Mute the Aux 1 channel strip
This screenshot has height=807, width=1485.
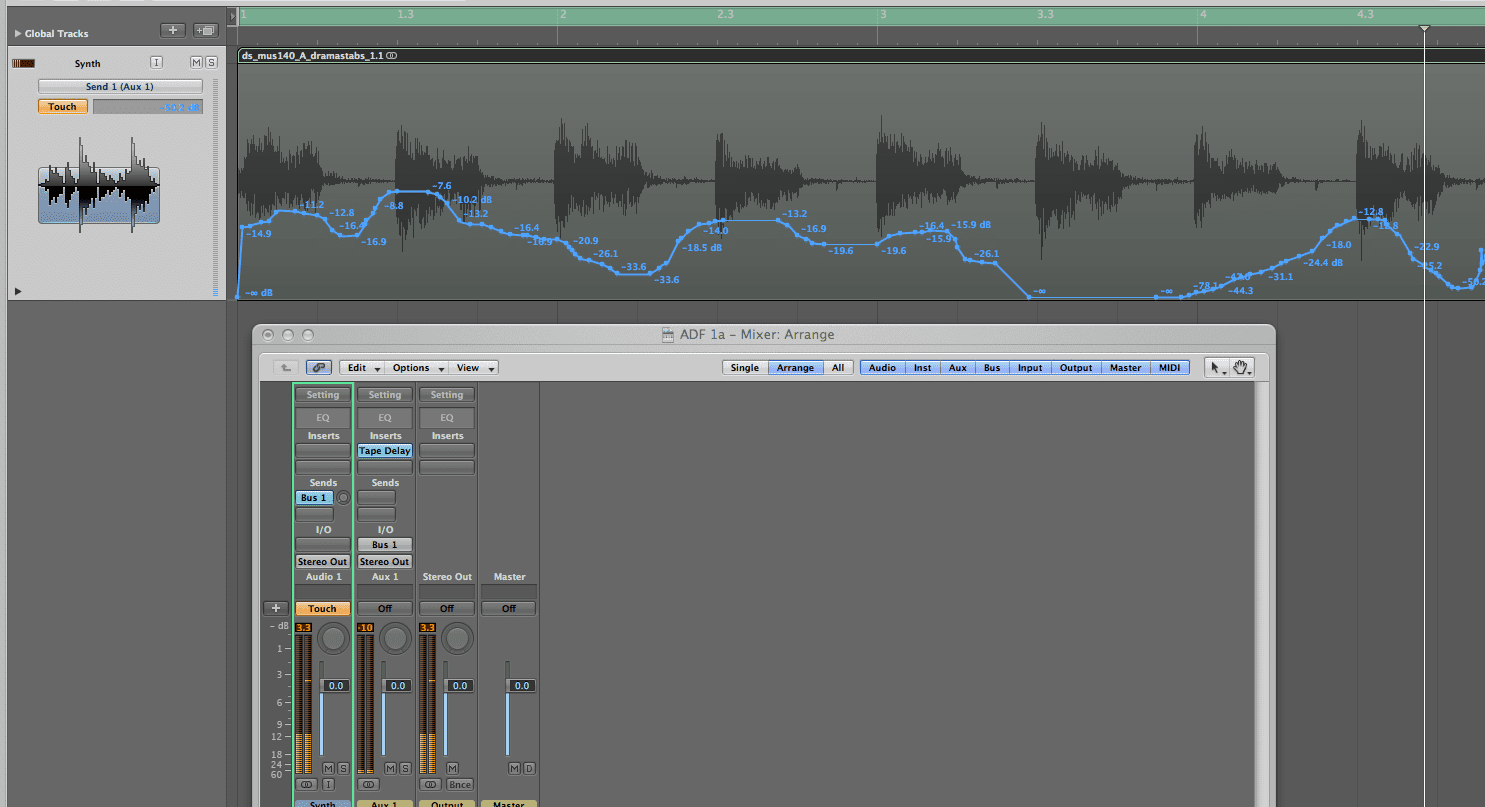(x=390, y=768)
